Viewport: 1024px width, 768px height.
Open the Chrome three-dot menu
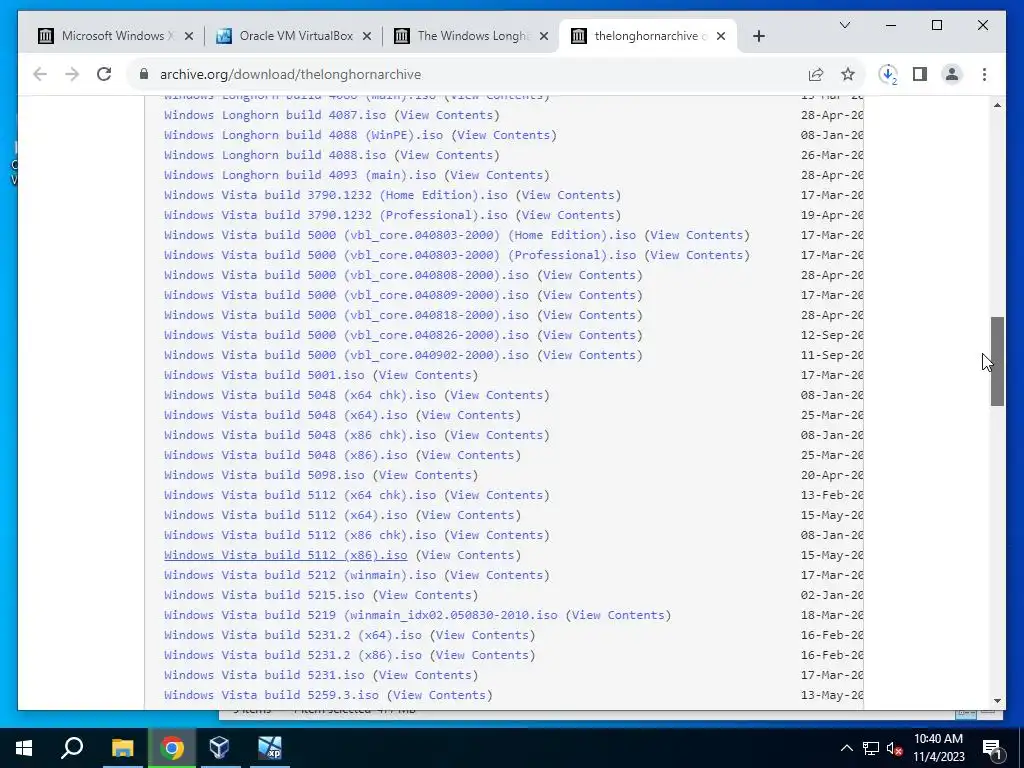point(984,74)
